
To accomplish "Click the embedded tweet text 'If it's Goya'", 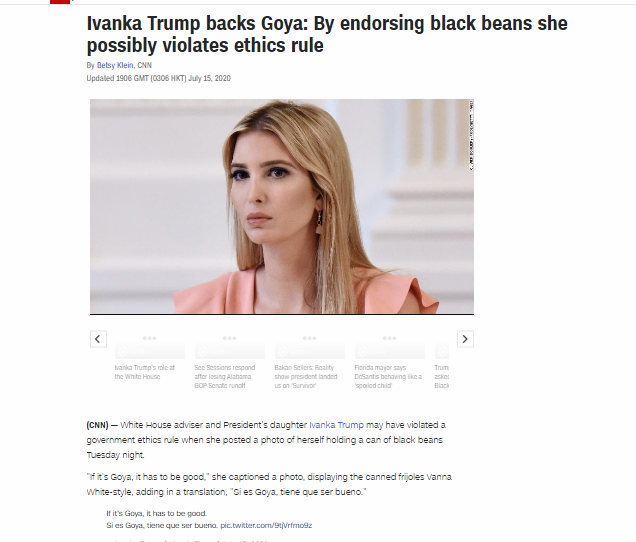I will click(157, 513).
